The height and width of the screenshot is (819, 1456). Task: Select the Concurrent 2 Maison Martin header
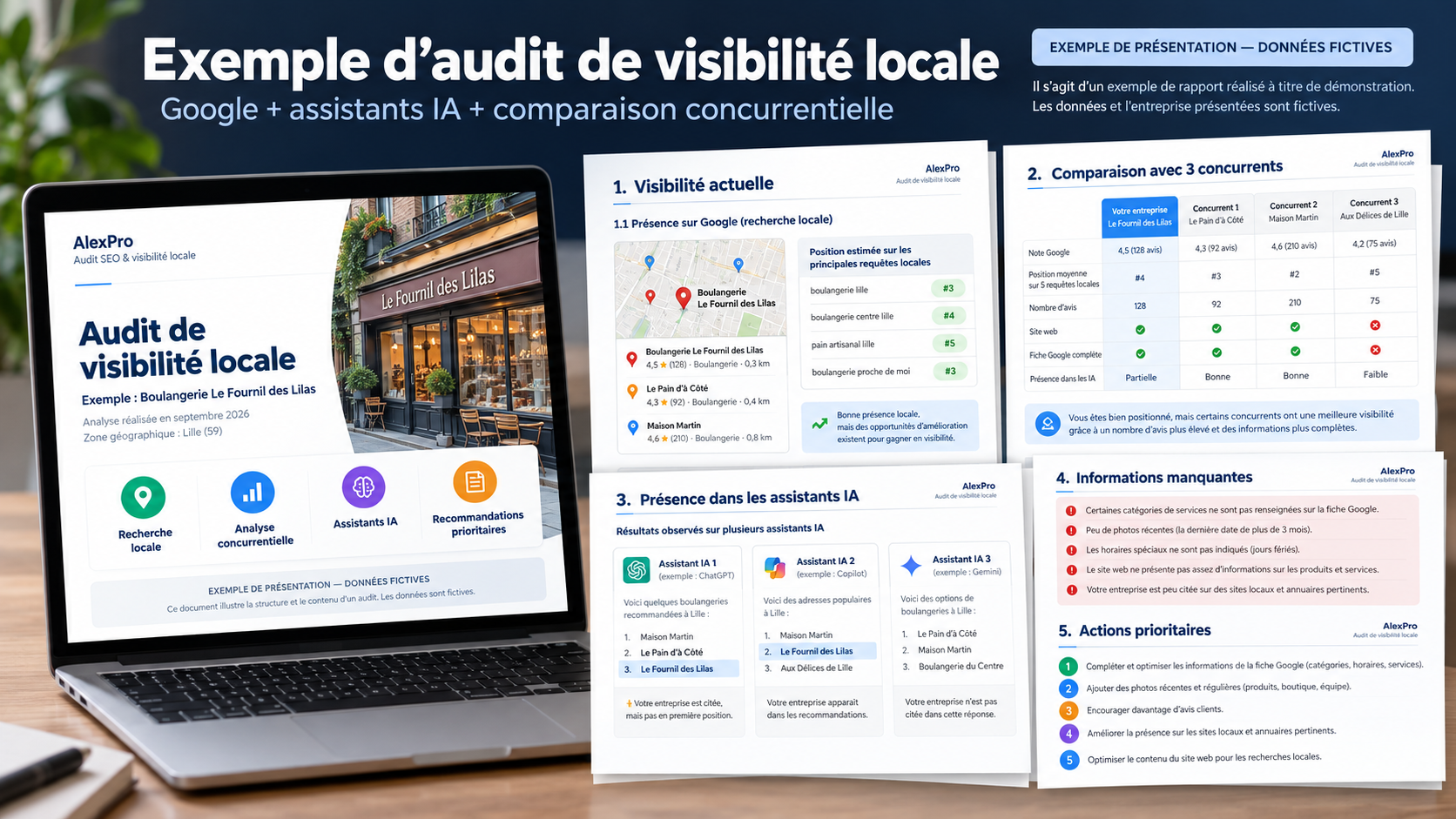click(x=1293, y=211)
